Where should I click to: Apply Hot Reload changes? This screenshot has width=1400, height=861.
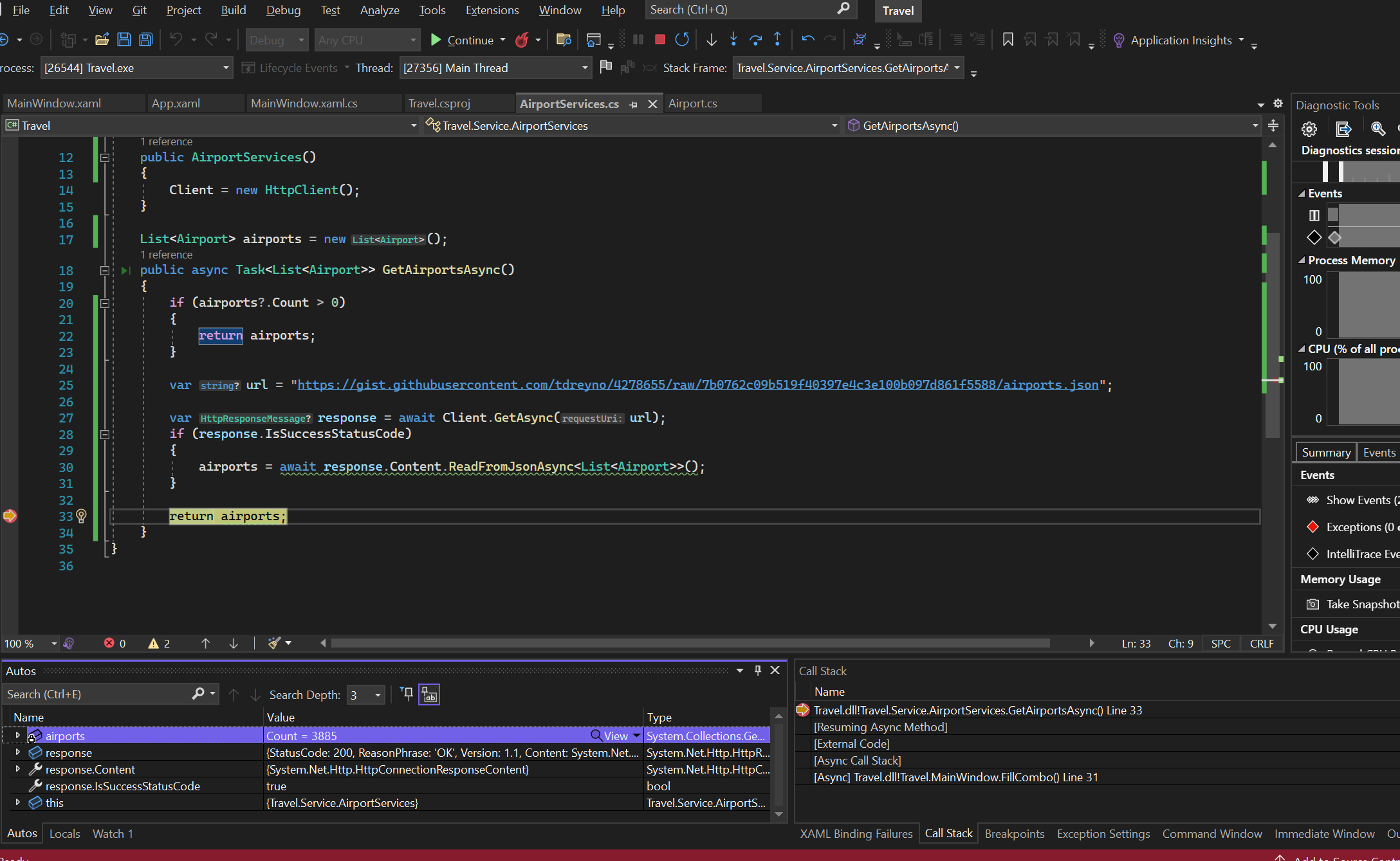(x=522, y=39)
